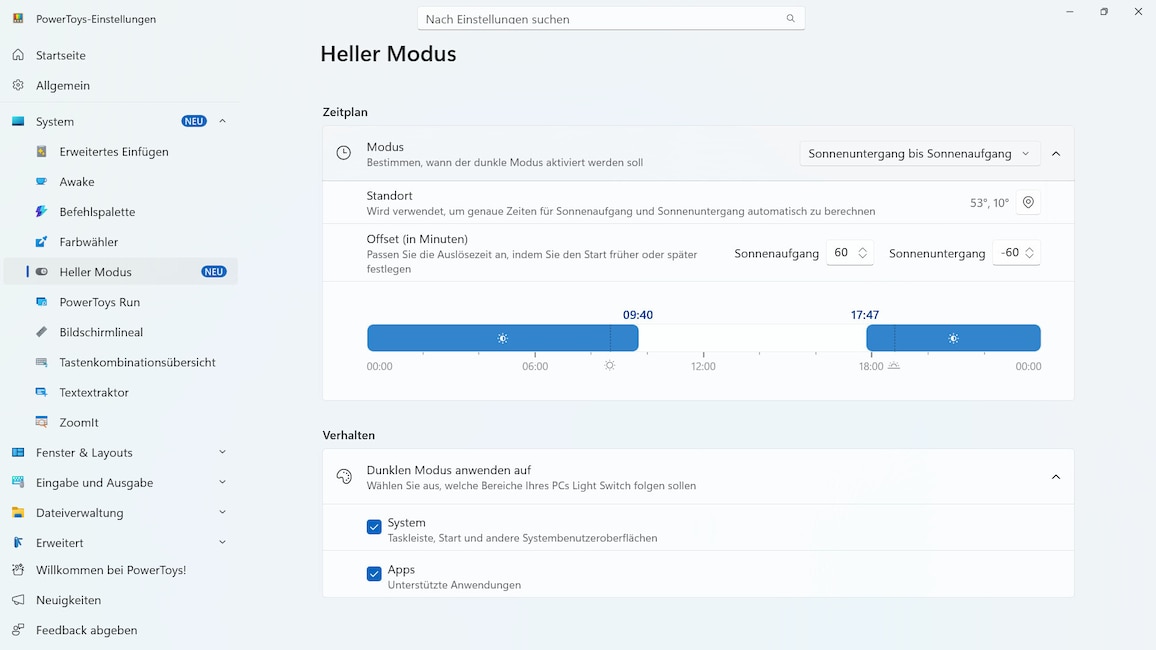Collapse Dunklen Modus anwenden auf card
The width and height of the screenshot is (1156, 650).
click(x=1056, y=477)
